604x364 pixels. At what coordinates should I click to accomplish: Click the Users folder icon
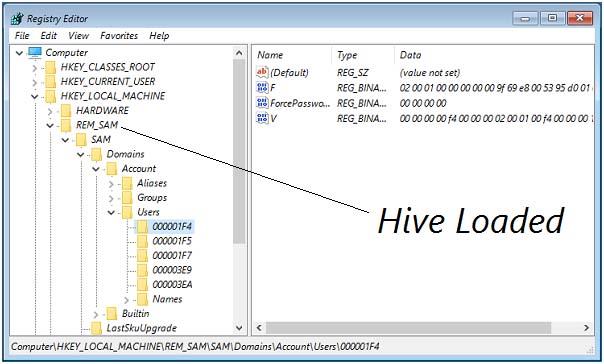[127, 212]
